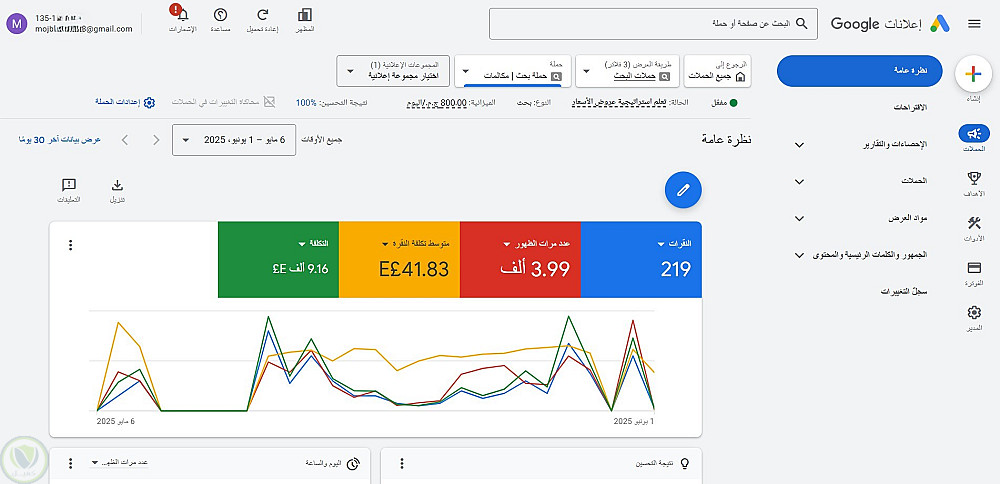This screenshot has width=1000, height=484.
Task: Click the Day and hour clock icon
Action: point(353,464)
